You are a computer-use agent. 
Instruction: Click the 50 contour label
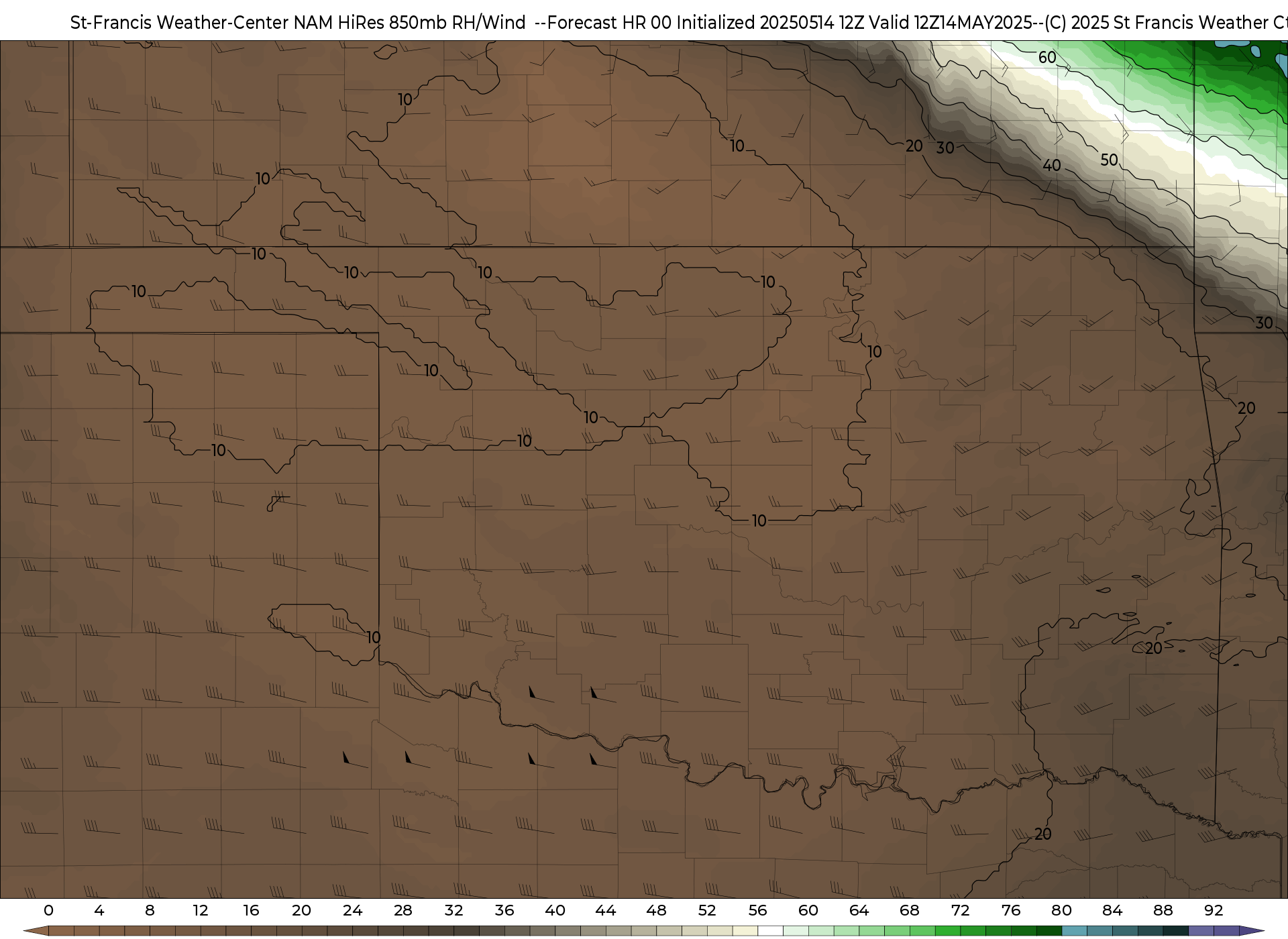[x=1109, y=160]
